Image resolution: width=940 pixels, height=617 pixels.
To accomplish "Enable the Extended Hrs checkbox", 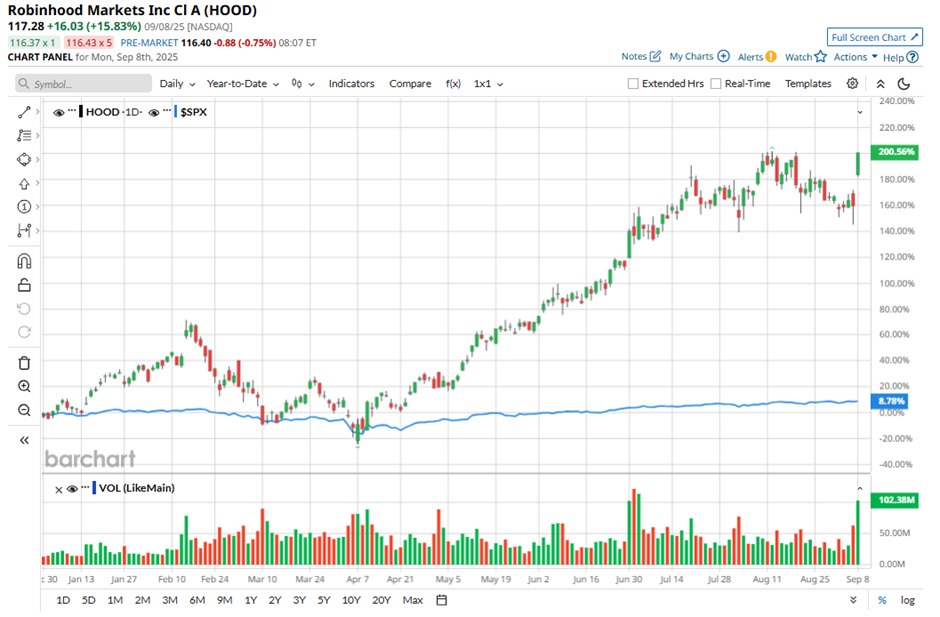I will pos(632,84).
